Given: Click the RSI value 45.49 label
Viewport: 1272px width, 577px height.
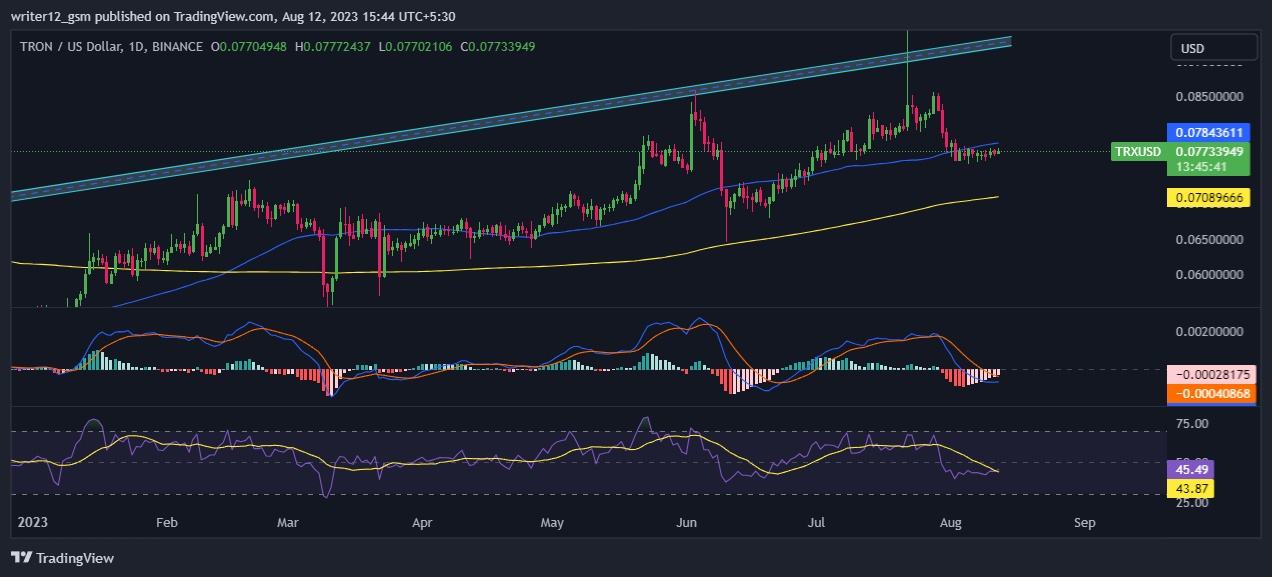Looking at the screenshot, I should click(1189, 468).
